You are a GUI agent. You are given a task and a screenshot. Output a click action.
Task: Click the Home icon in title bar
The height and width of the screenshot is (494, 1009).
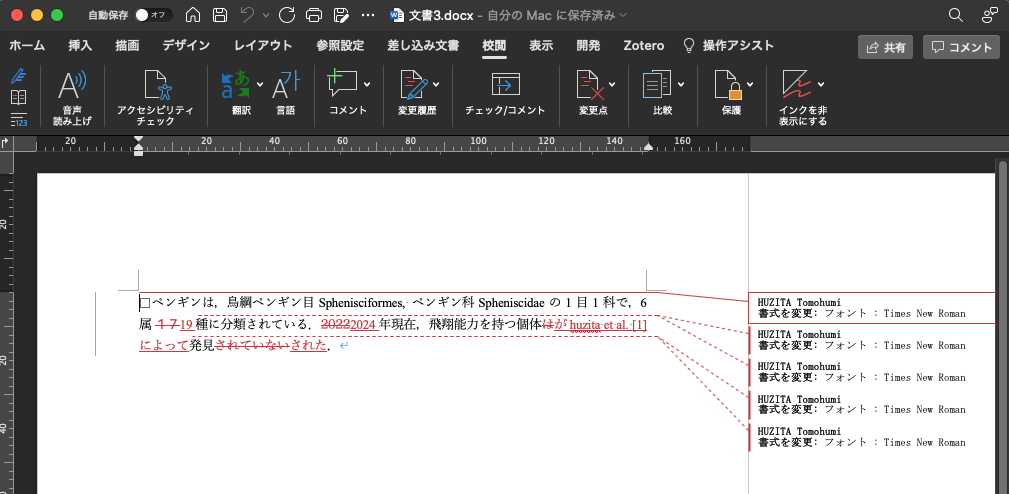tap(193, 15)
